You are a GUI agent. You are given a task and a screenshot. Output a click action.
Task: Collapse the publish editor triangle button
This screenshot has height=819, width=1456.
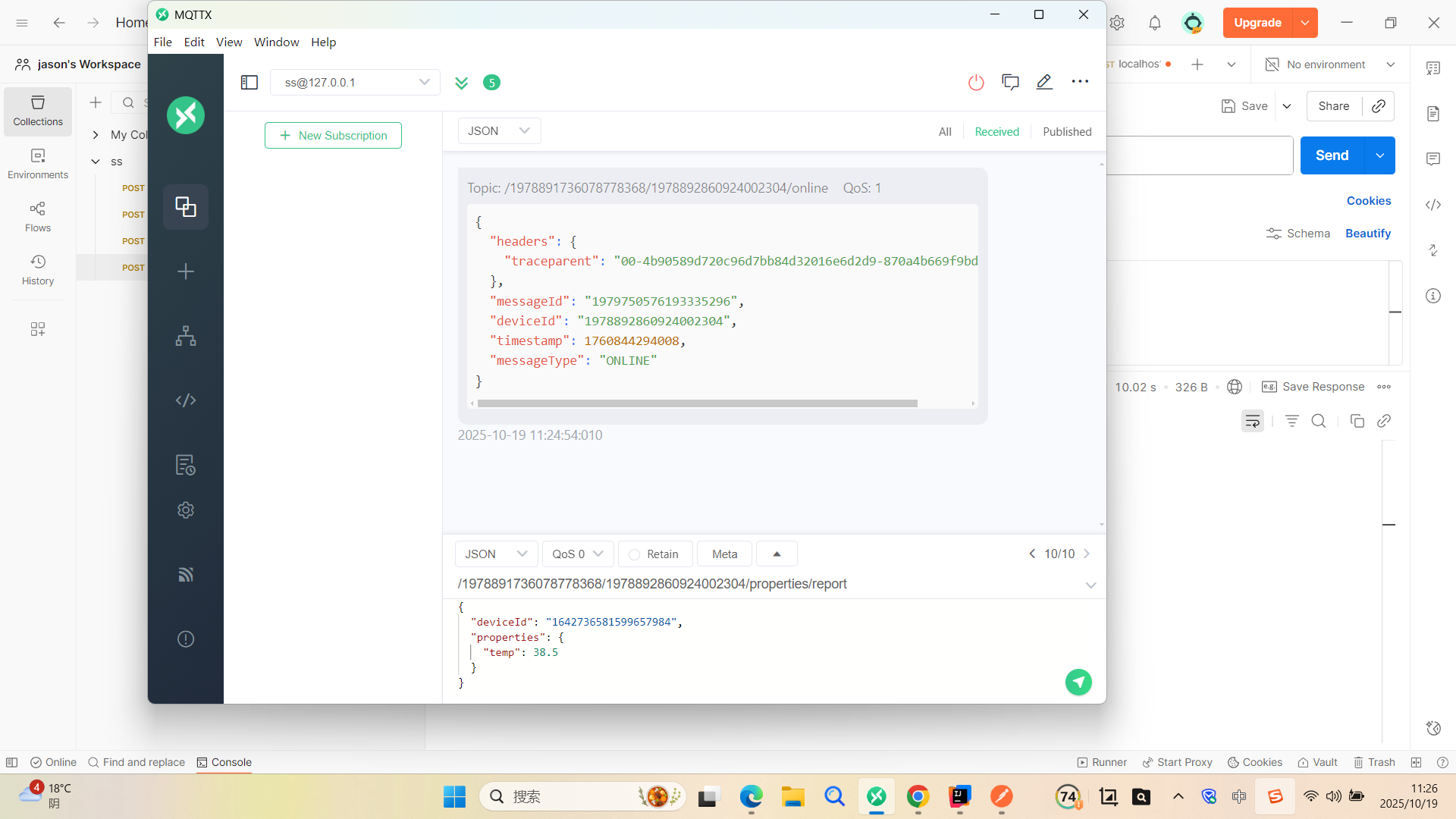[x=777, y=554]
